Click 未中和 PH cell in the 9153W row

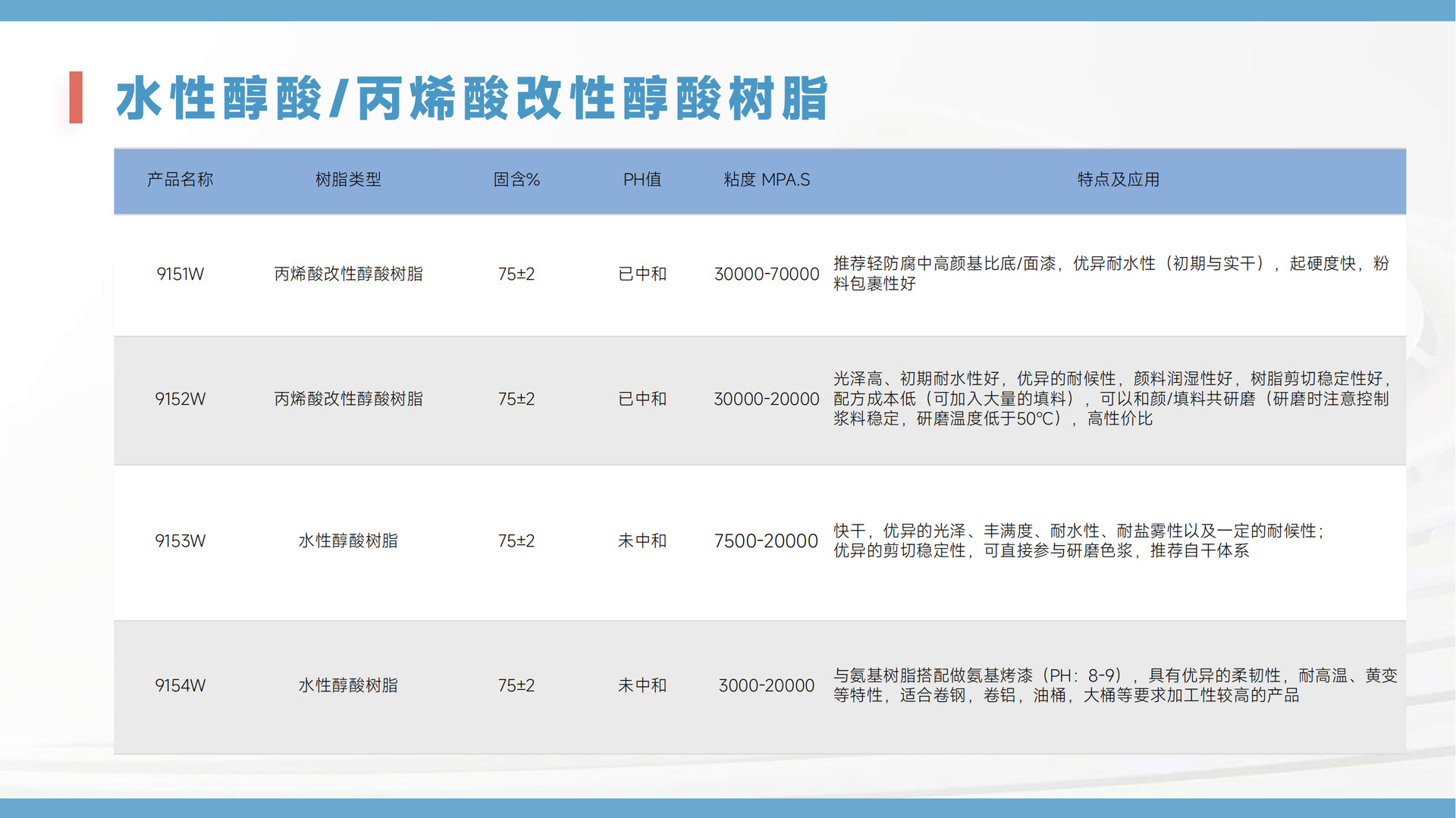(642, 541)
